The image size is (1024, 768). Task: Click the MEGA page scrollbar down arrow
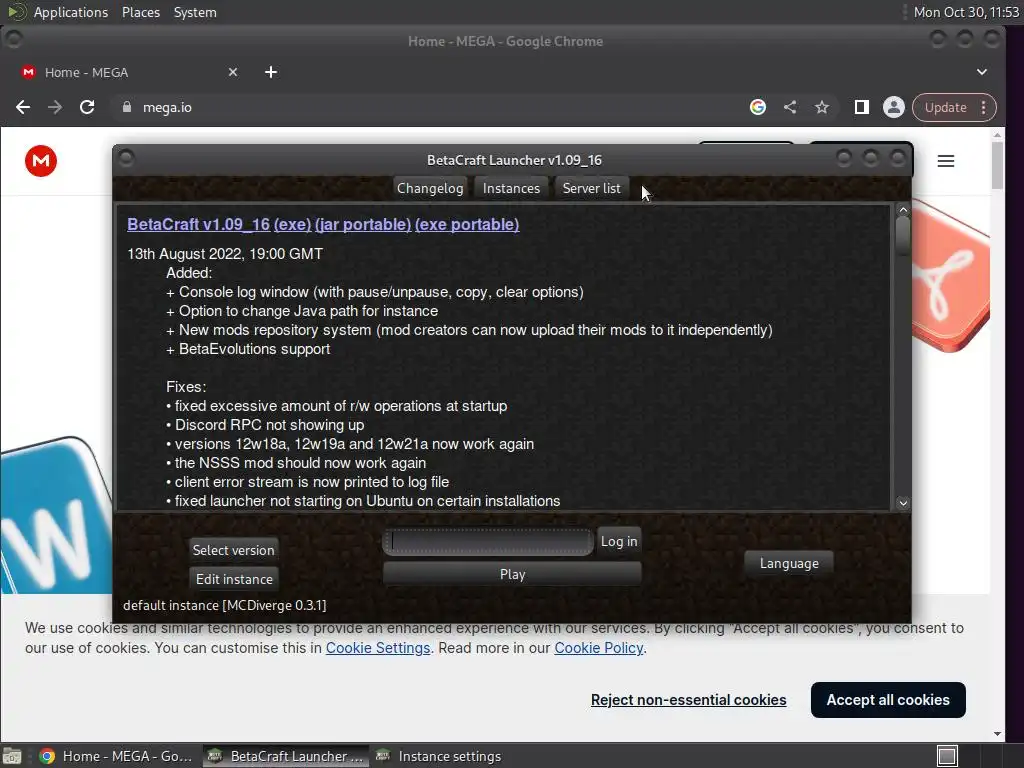point(997,734)
